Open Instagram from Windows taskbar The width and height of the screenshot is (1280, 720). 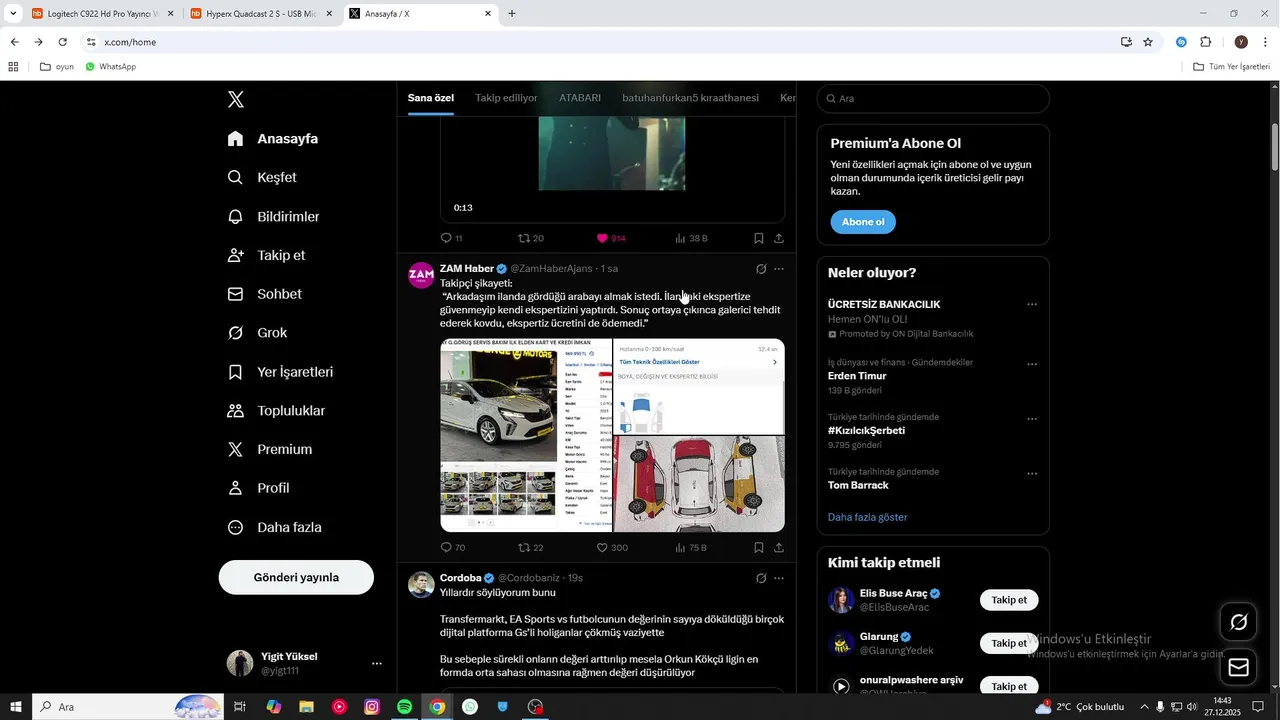(372, 707)
